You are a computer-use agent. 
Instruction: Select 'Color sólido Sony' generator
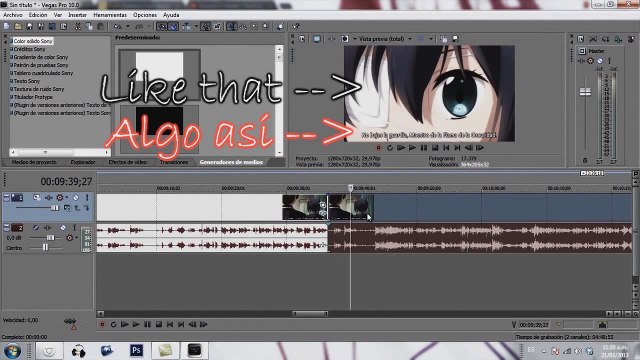click(x=33, y=41)
